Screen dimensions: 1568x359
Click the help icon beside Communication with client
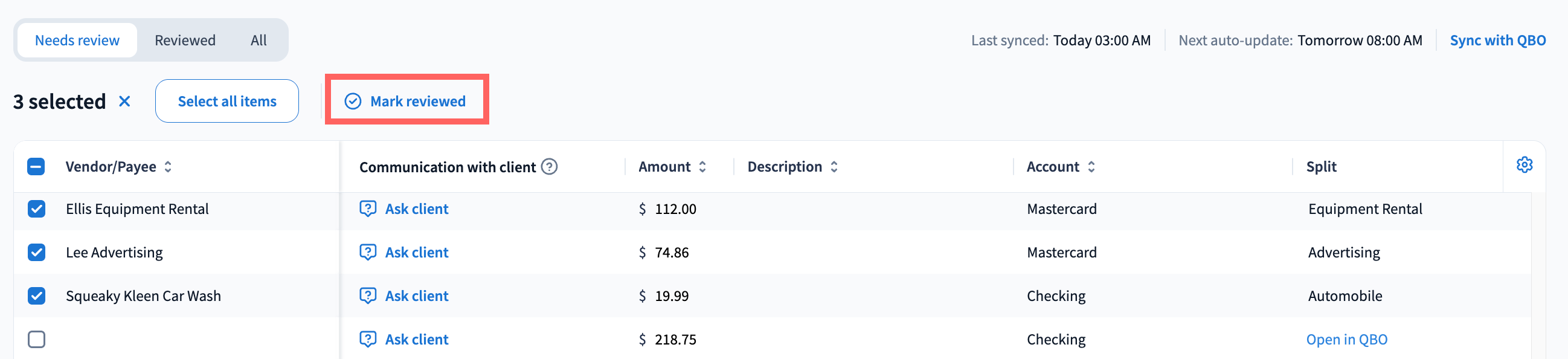[x=549, y=166]
